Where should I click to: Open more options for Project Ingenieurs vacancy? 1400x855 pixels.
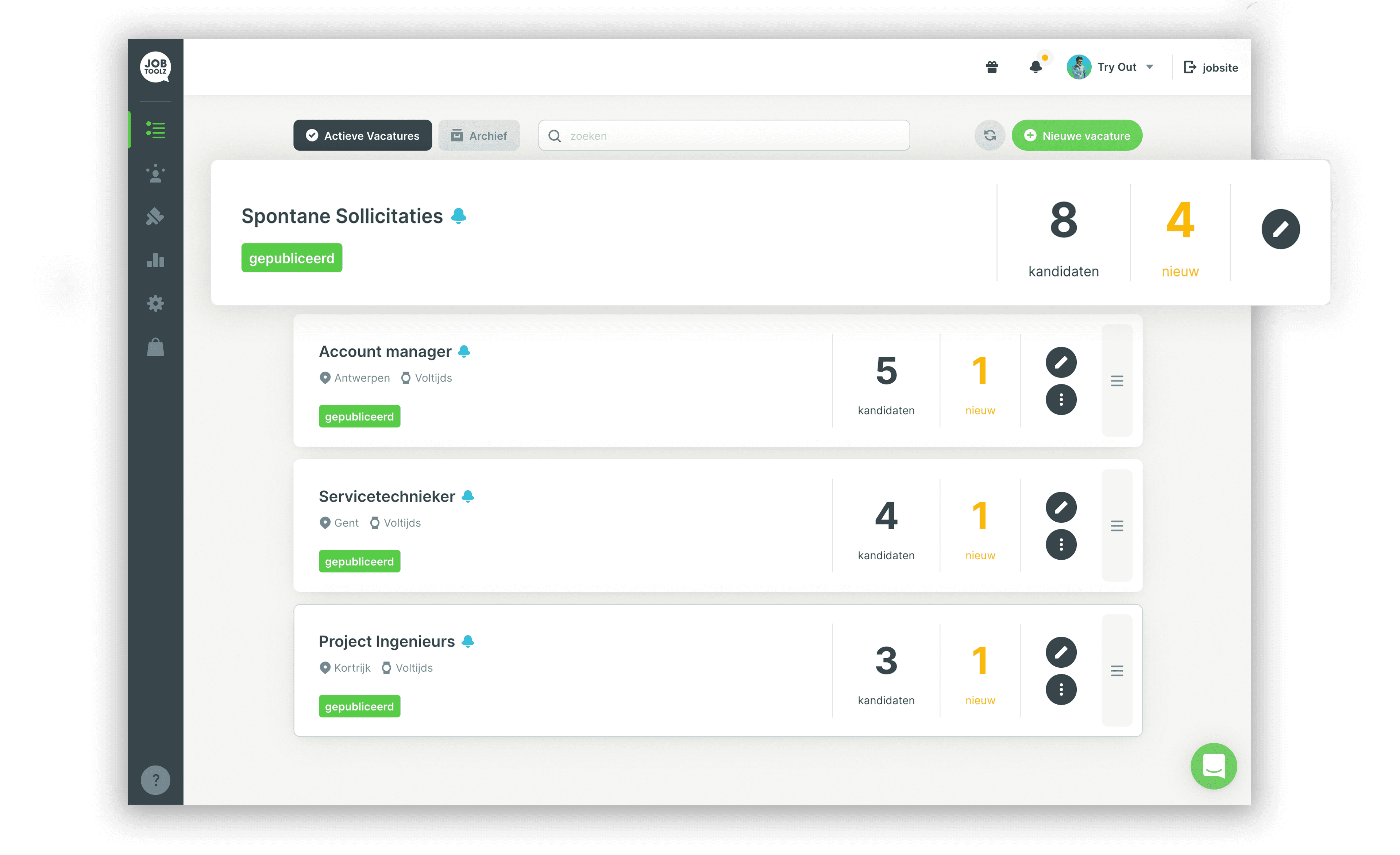click(x=1061, y=690)
